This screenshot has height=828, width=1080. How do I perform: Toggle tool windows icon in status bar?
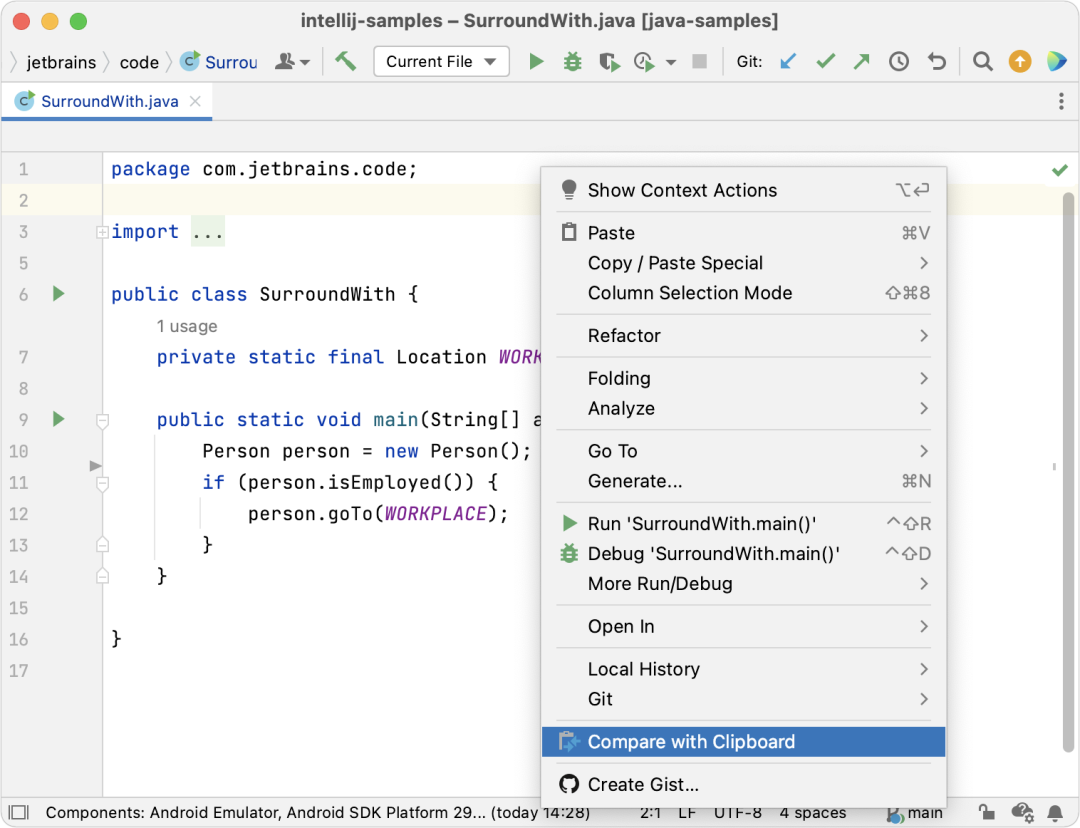(19, 812)
